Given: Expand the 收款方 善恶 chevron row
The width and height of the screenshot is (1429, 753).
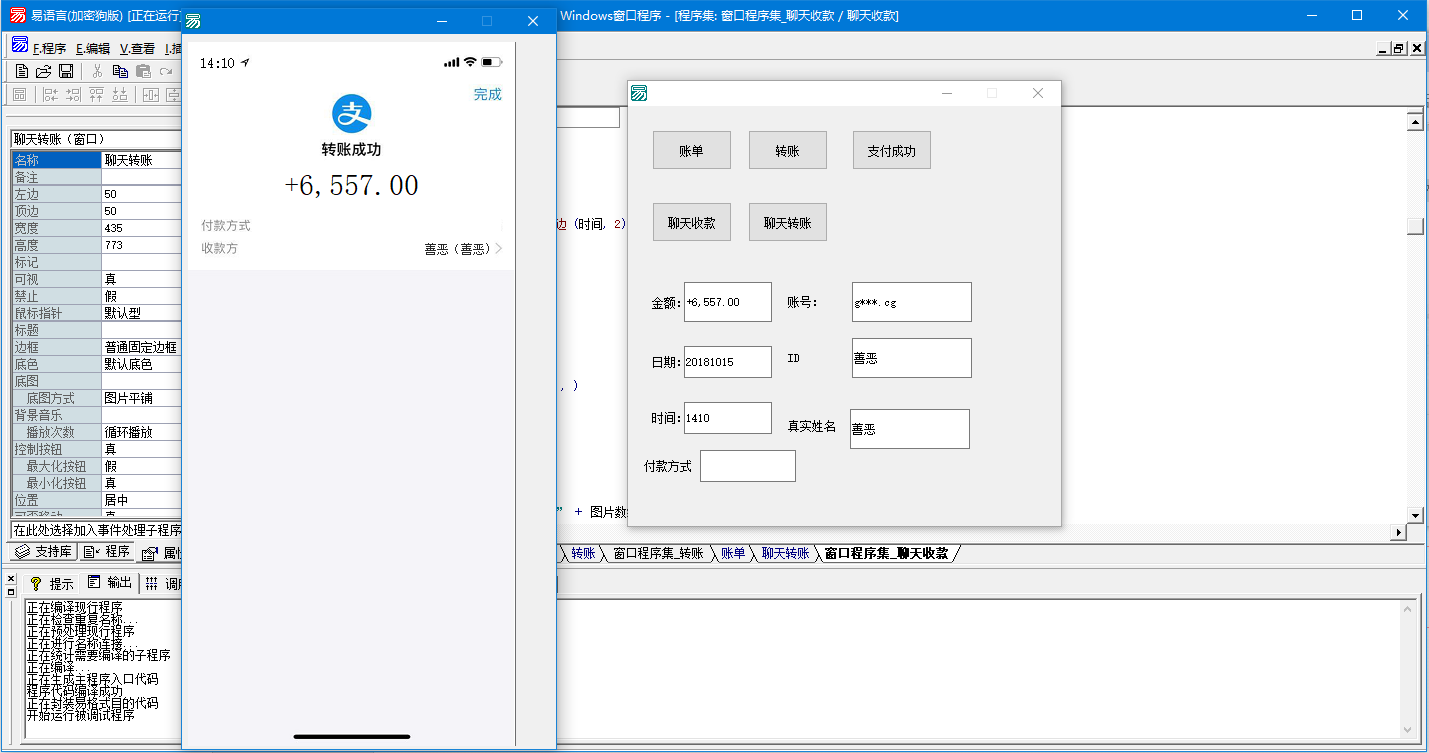Looking at the screenshot, I should (x=498, y=249).
